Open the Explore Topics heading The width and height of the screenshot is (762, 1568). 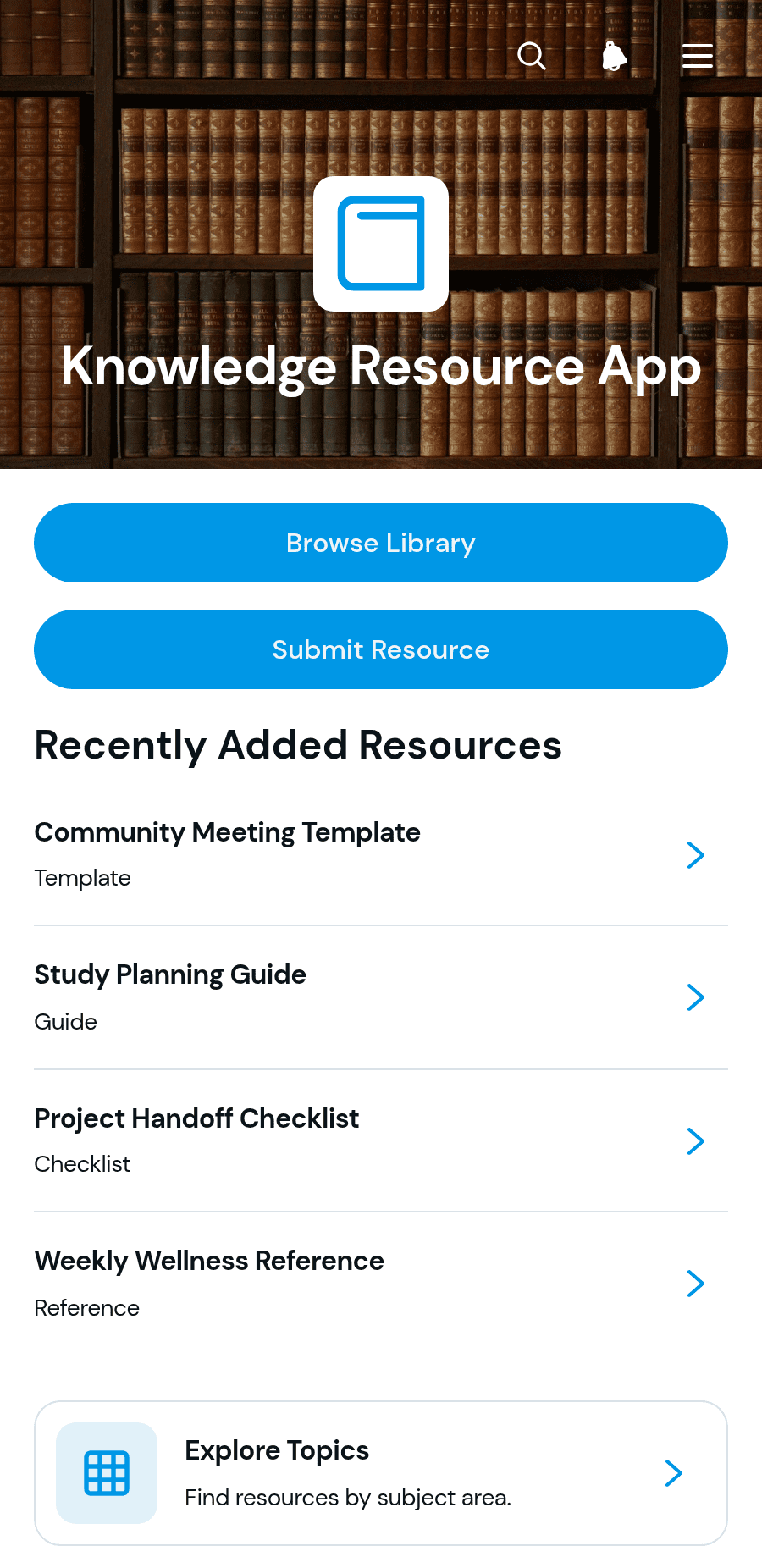277,1450
